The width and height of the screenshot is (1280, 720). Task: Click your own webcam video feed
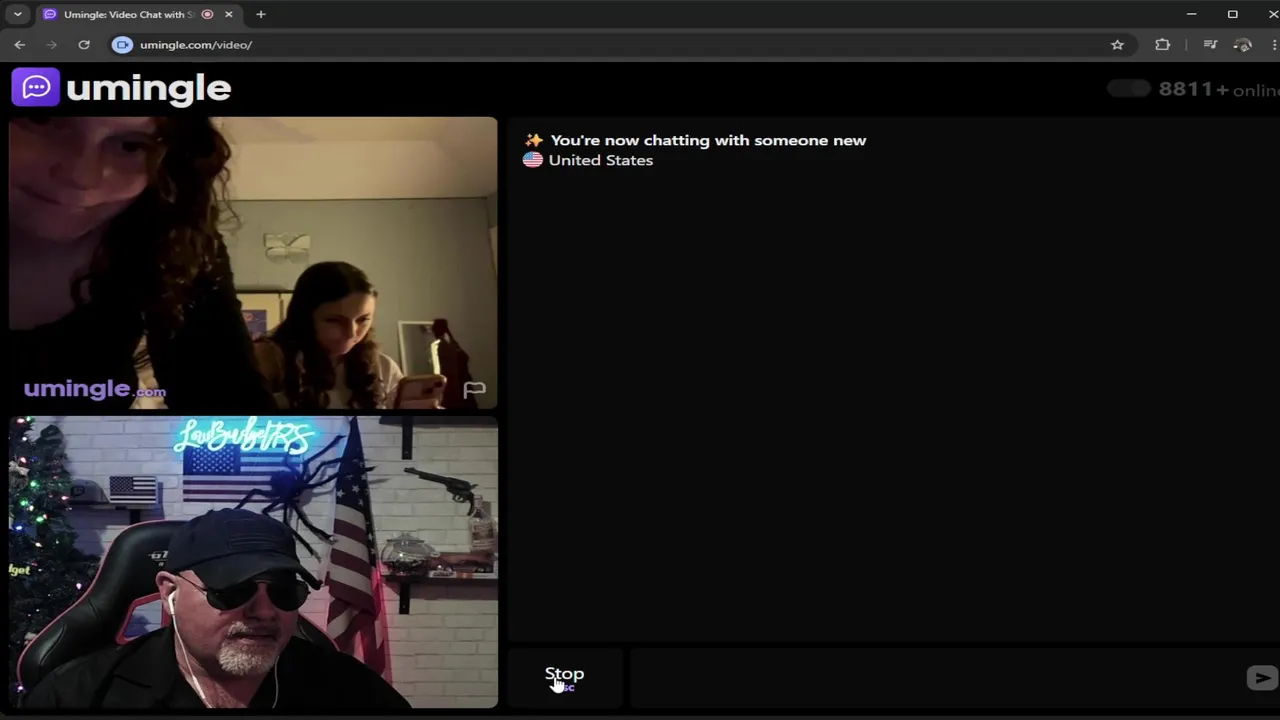(253, 562)
